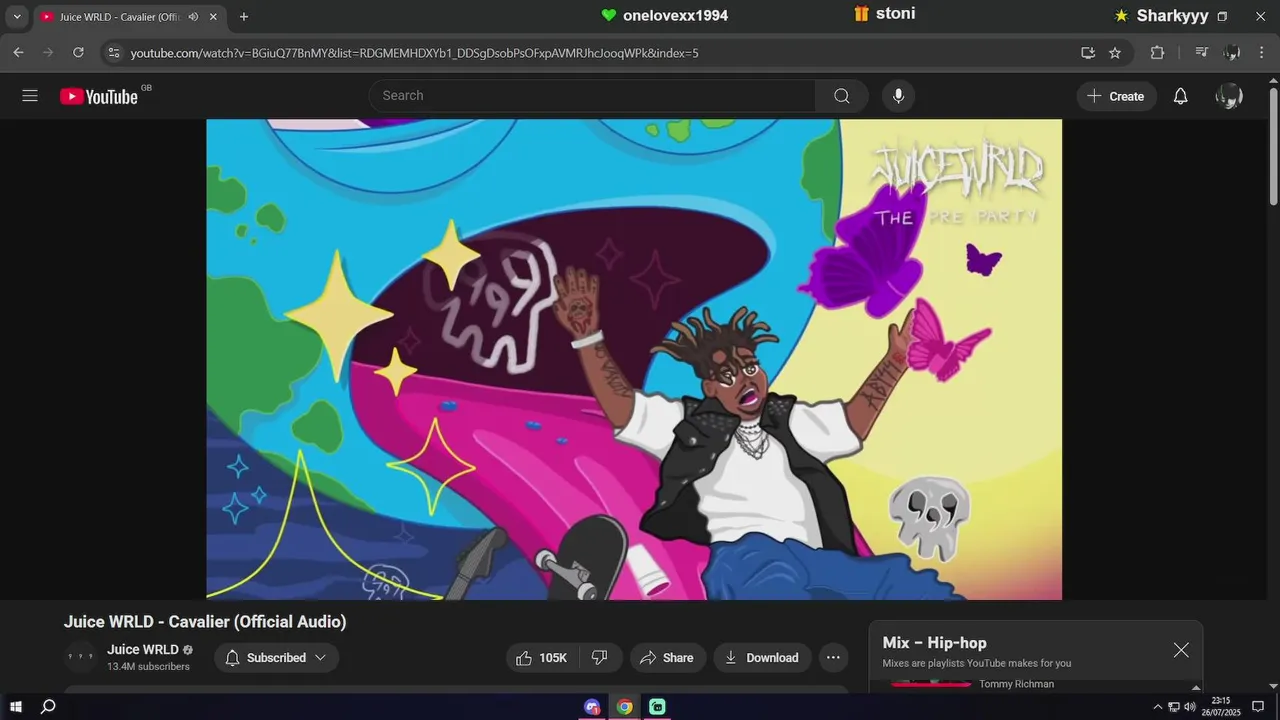Open Chrome profile avatar
The width and height of the screenshot is (1280, 720).
[1232, 53]
